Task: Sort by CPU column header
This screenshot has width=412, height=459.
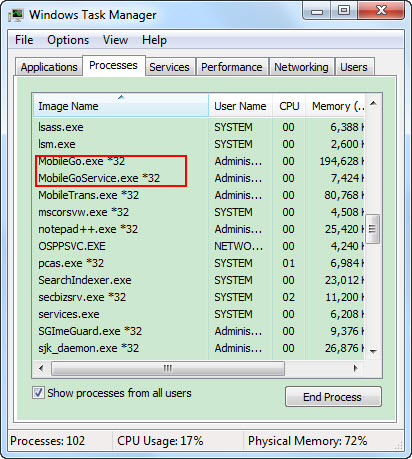Action: point(289,106)
